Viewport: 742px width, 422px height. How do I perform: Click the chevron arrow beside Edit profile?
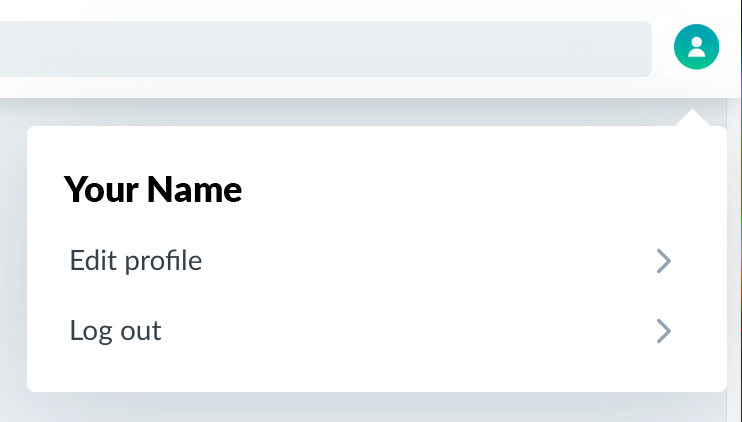point(664,261)
